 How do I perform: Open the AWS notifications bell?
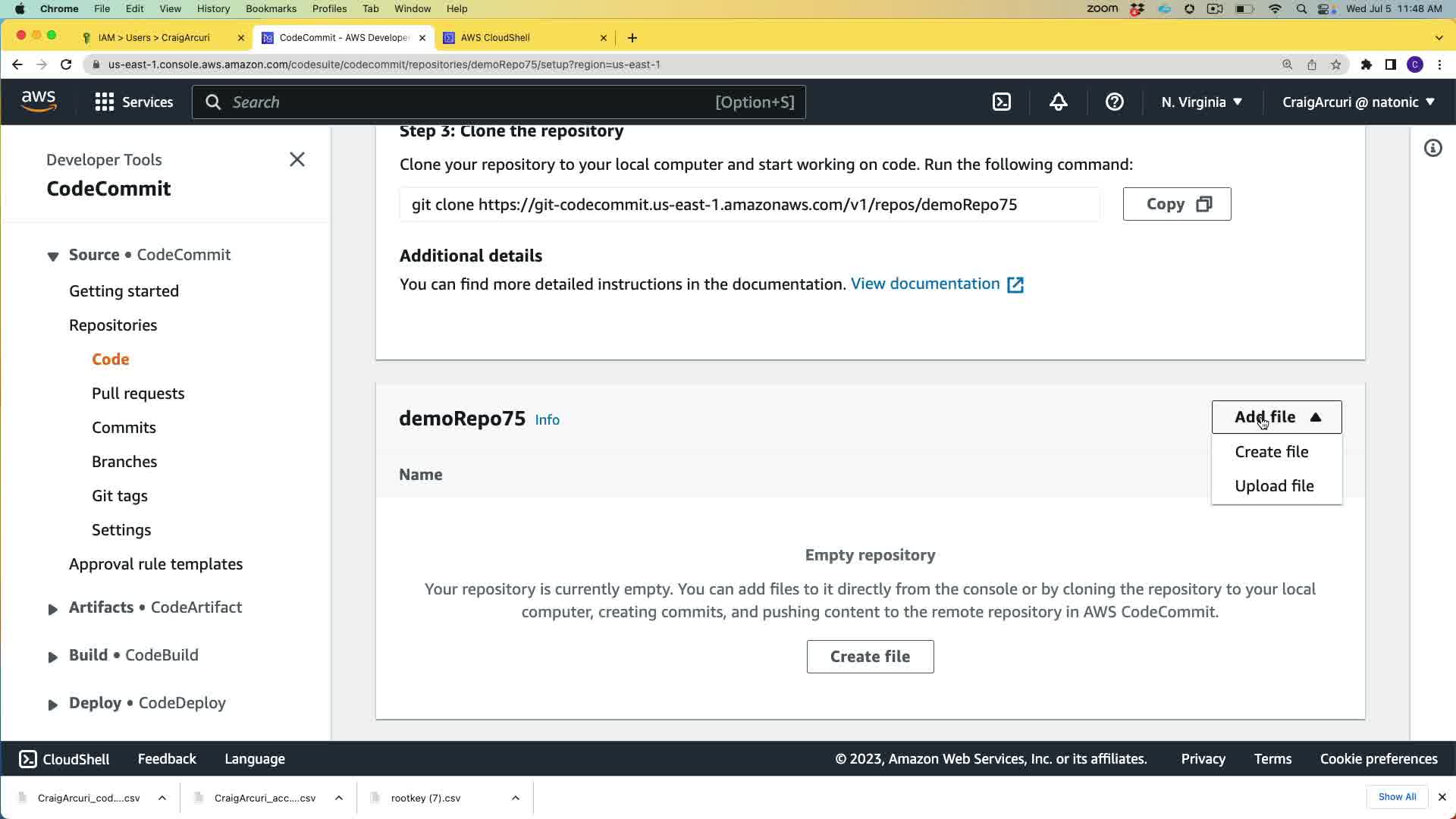pyautogui.click(x=1058, y=102)
